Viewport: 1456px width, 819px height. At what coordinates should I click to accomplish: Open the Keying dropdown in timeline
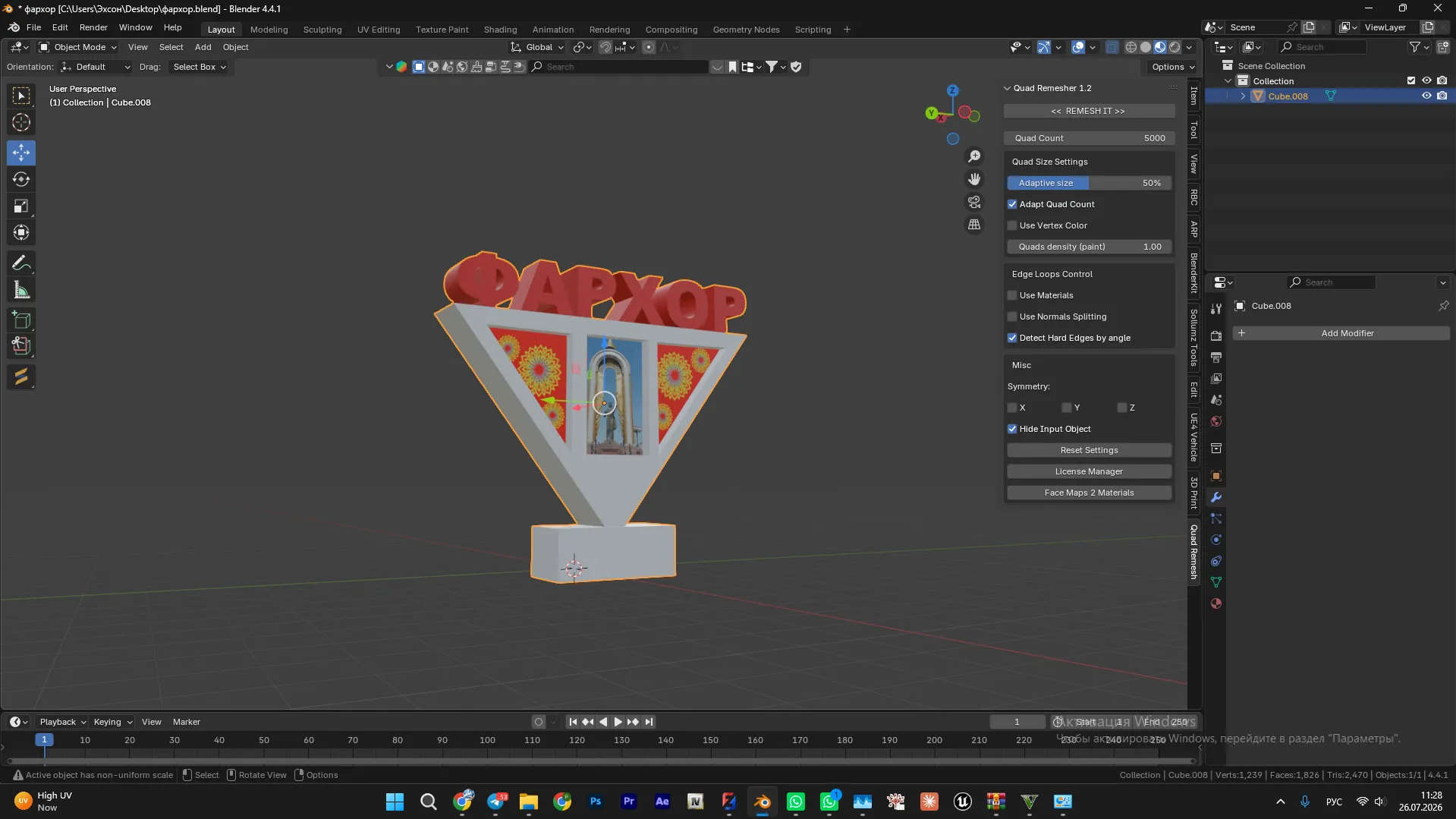(113, 722)
